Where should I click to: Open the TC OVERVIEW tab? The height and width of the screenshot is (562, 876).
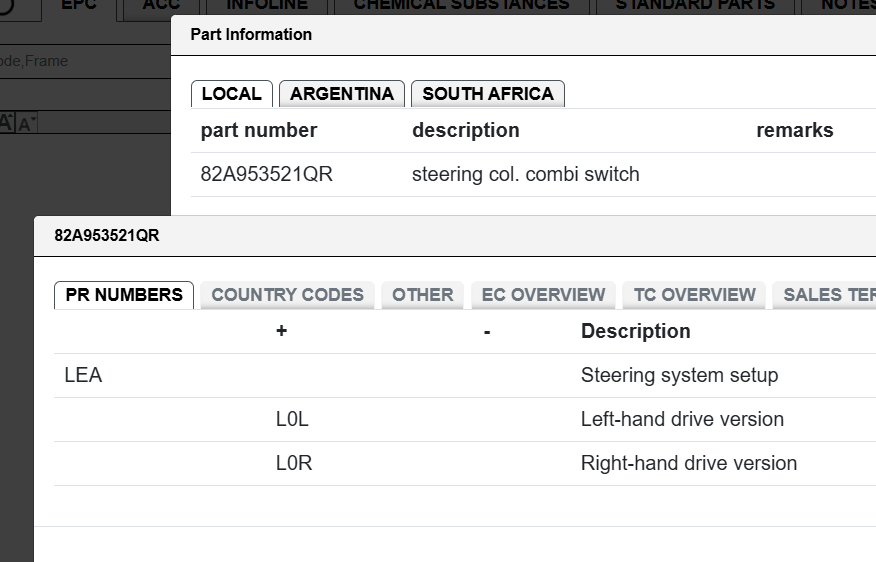694,295
